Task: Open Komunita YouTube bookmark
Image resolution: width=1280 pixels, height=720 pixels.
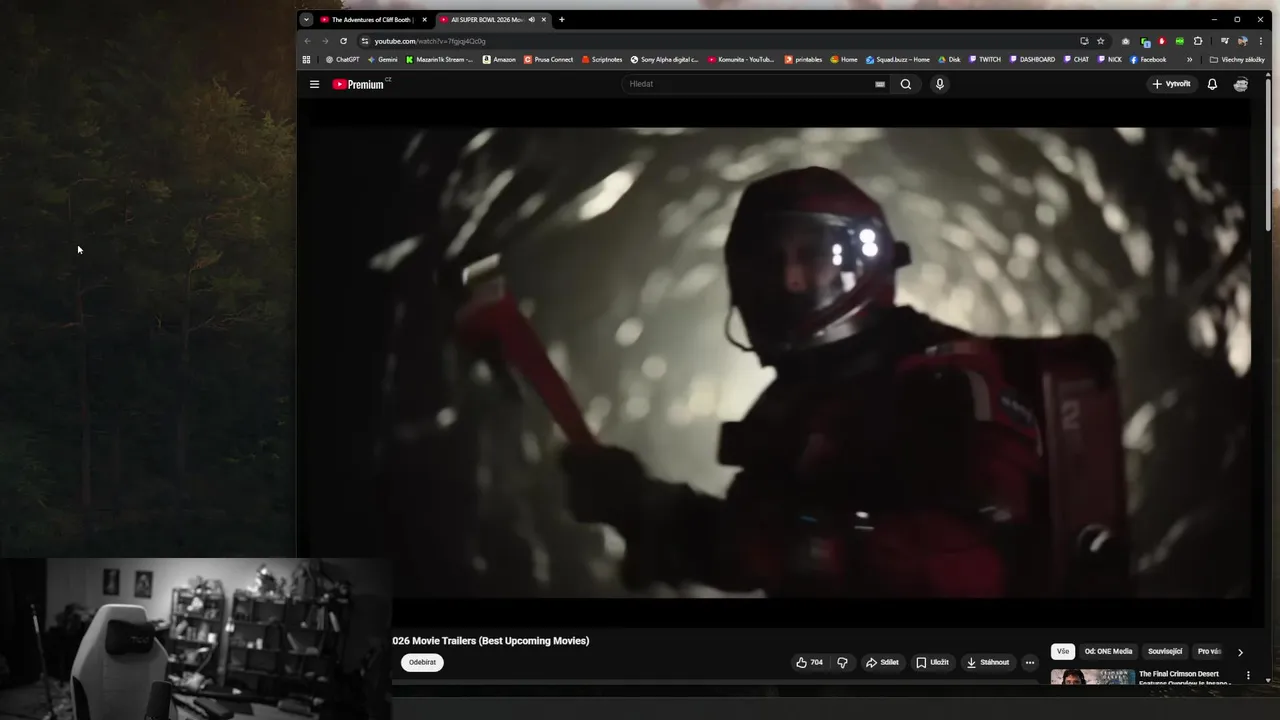Action: (741, 60)
